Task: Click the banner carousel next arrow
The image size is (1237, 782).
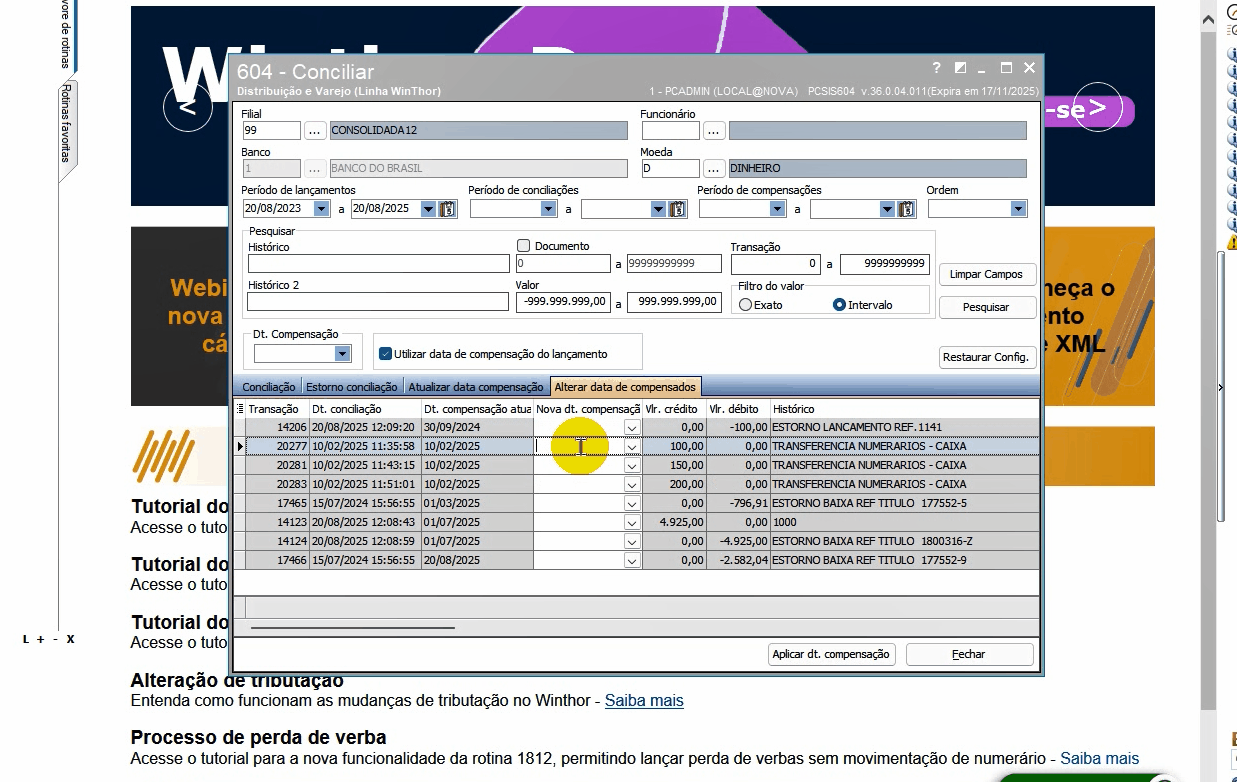Action: click(x=1098, y=106)
